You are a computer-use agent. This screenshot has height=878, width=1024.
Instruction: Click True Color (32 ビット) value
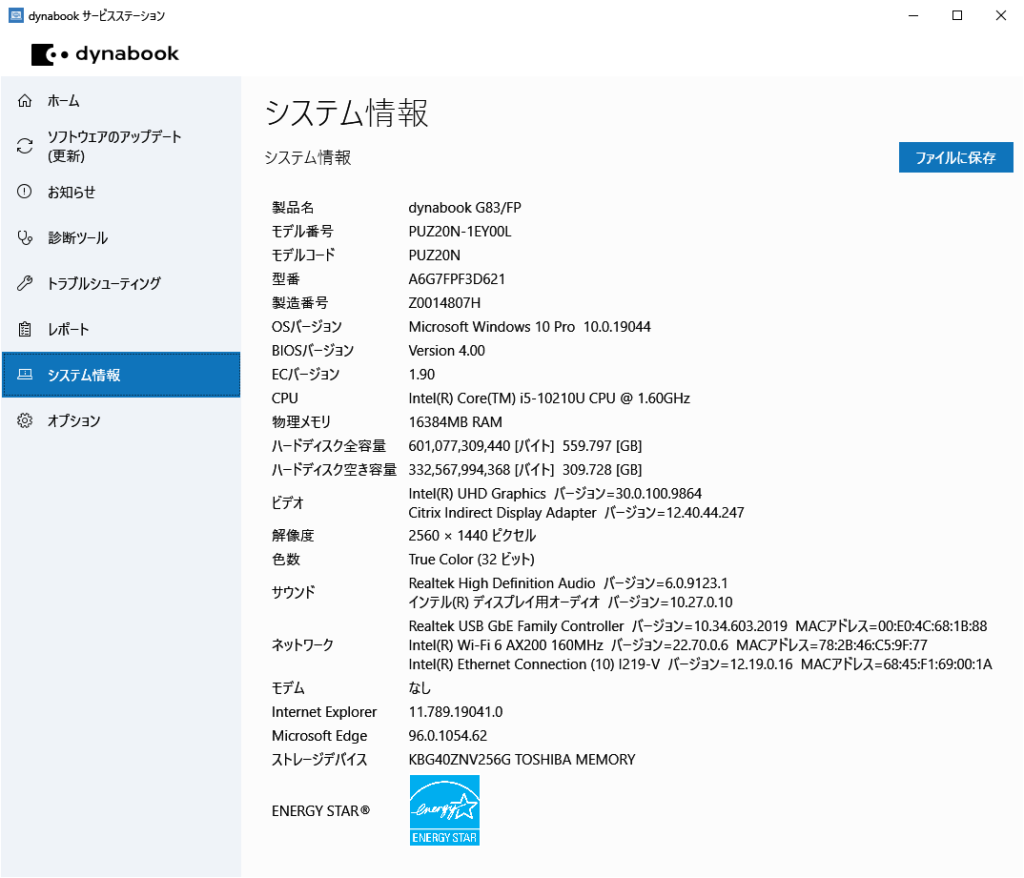[472, 559]
